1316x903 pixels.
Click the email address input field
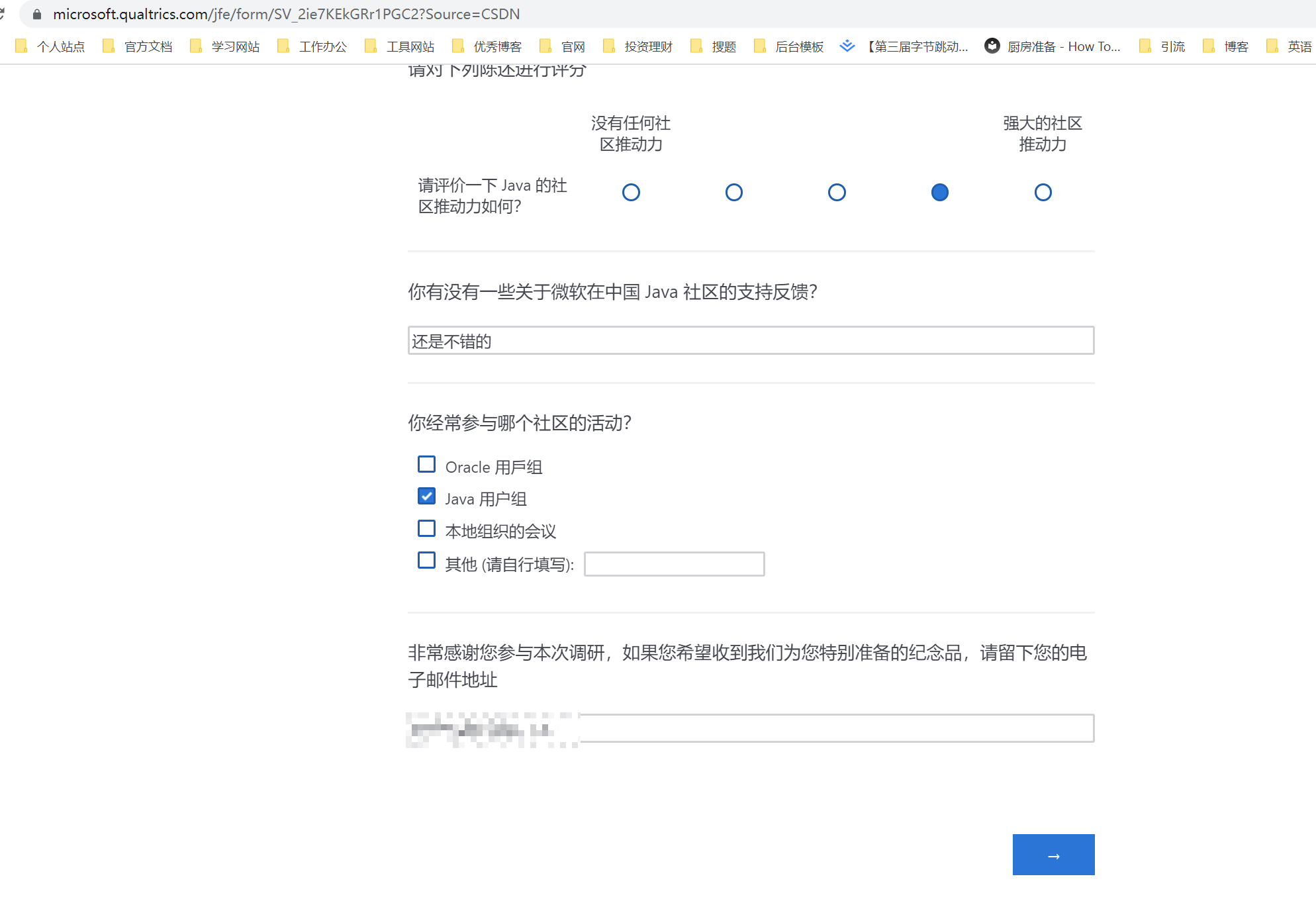click(751, 728)
